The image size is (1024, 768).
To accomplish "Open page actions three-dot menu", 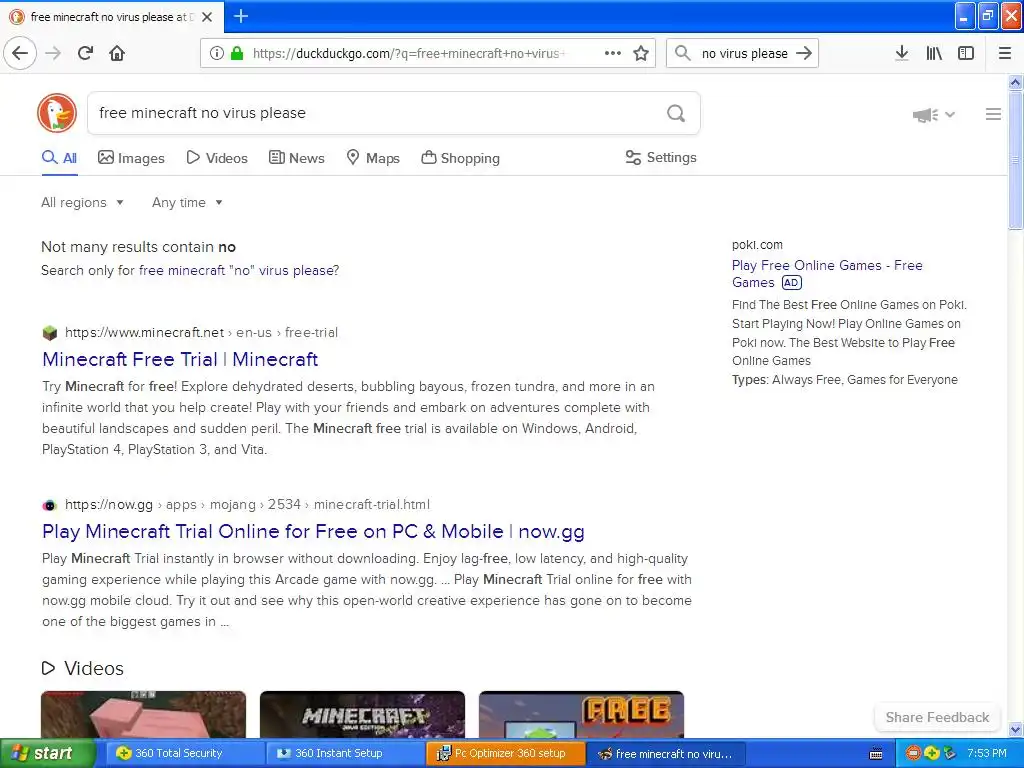I will [613, 53].
